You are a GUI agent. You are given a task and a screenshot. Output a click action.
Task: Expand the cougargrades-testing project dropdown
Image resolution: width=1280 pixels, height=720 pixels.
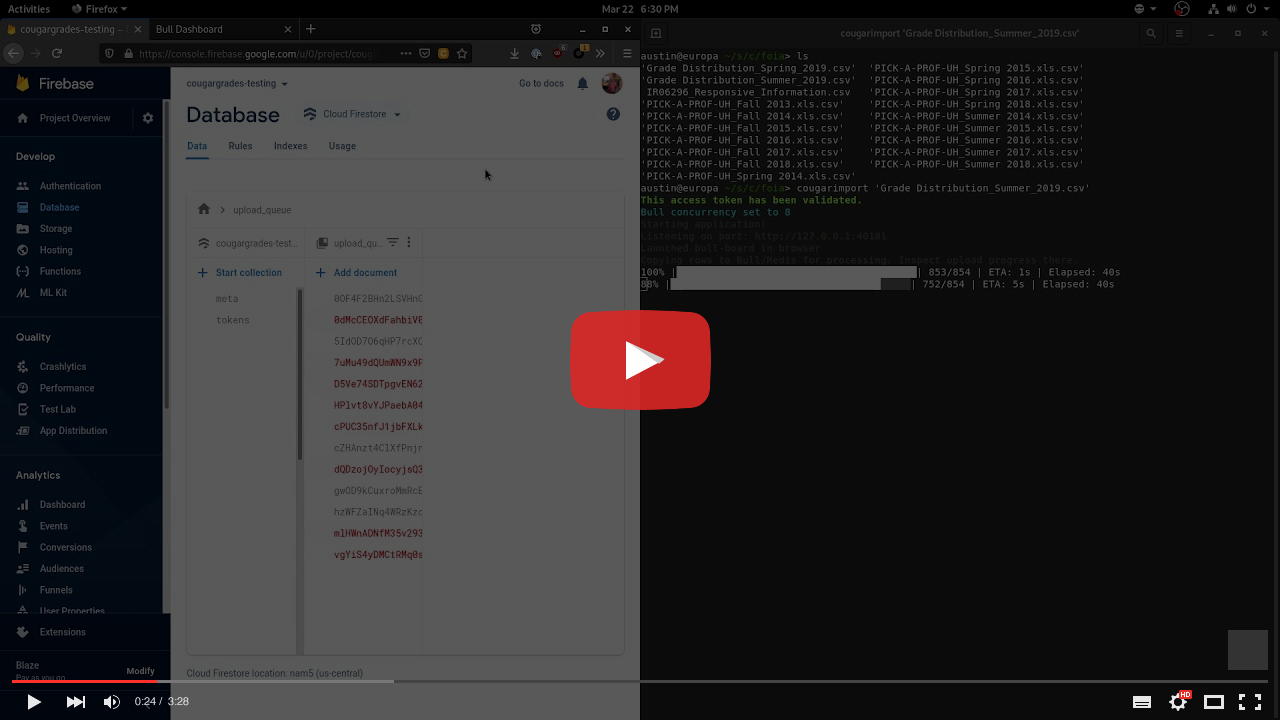point(237,84)
